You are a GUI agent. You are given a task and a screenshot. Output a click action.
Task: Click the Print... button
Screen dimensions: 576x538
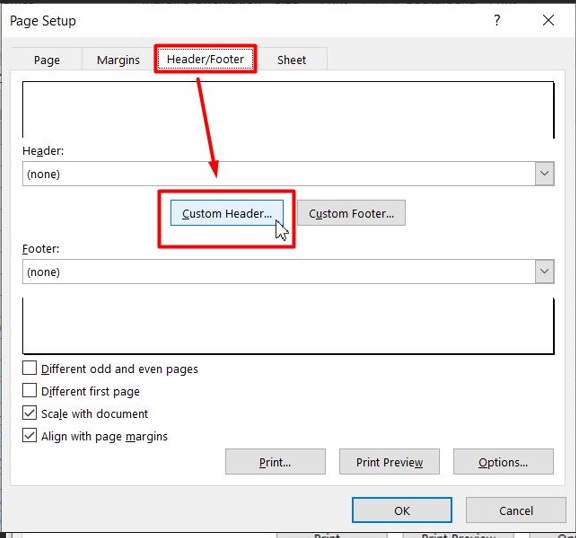point(275,462)
